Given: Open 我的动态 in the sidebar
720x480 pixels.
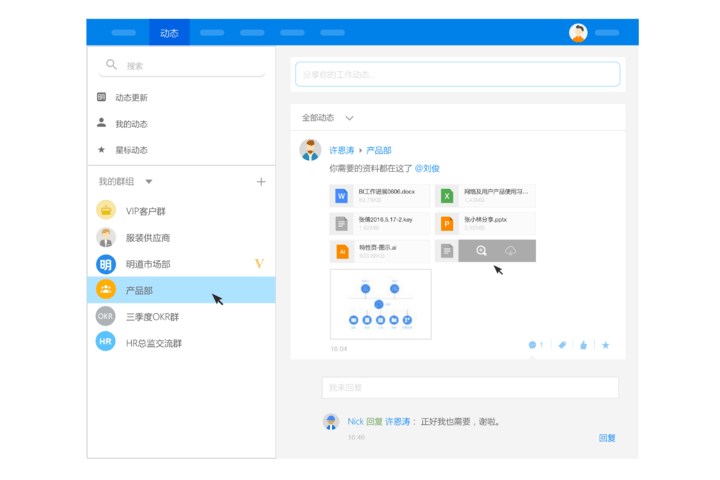Looking at the screenshot, I should (130, 124).
